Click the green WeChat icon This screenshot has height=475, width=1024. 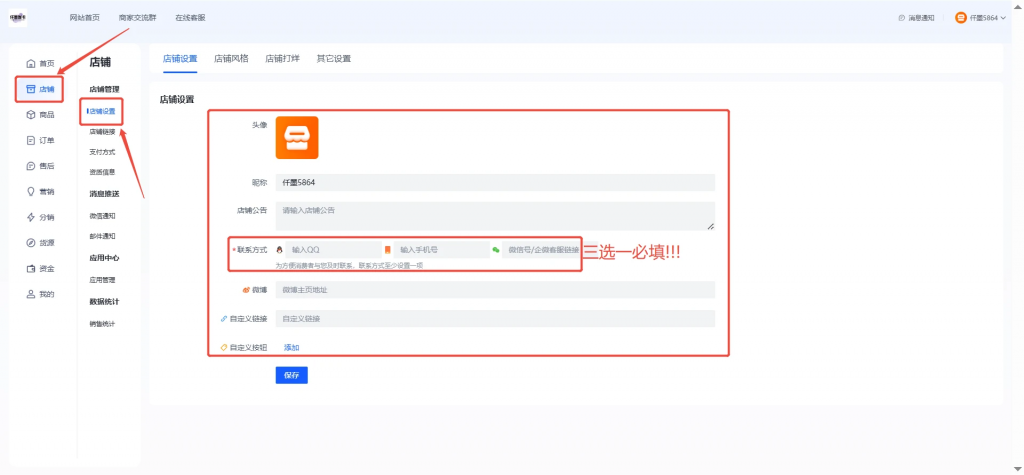496,250
